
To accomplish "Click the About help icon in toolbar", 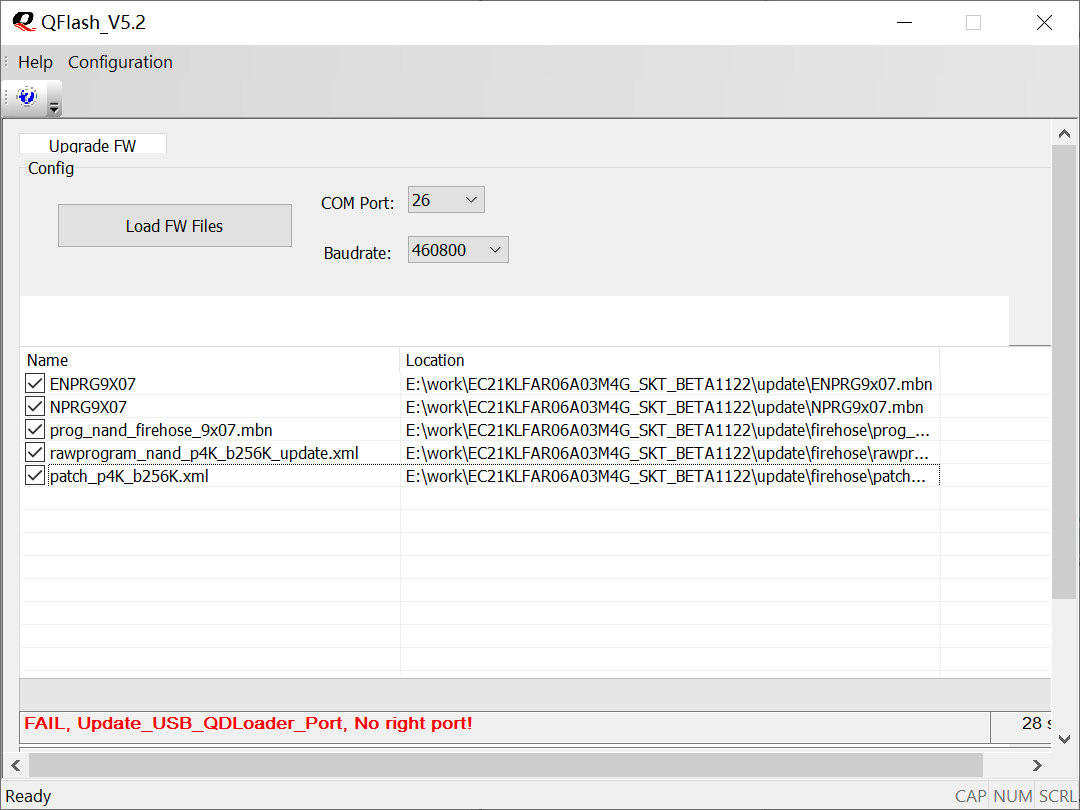I will [x=27, y=96].
